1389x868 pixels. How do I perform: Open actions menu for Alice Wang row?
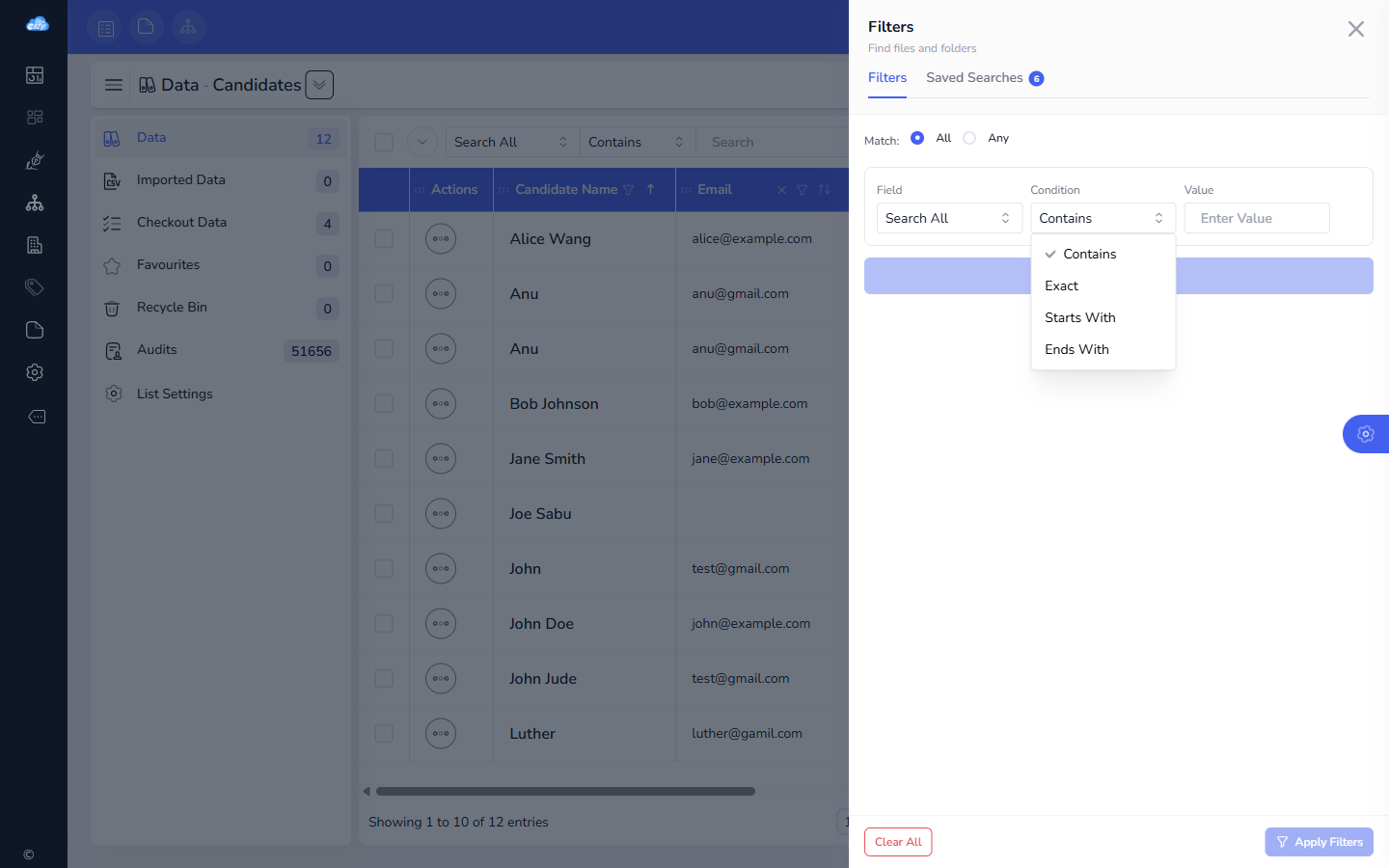tap(441, 239)
